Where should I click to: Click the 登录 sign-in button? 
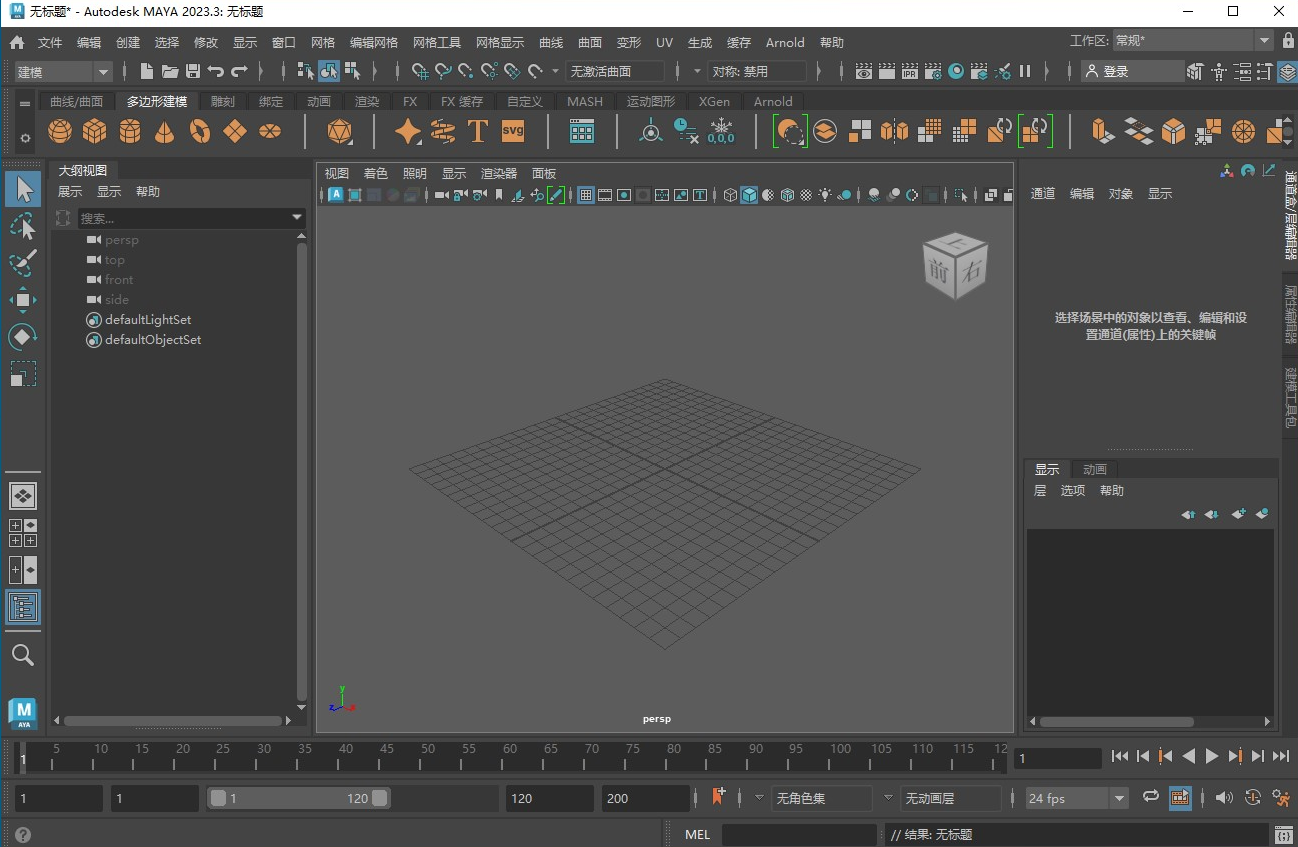[1133, 71]
